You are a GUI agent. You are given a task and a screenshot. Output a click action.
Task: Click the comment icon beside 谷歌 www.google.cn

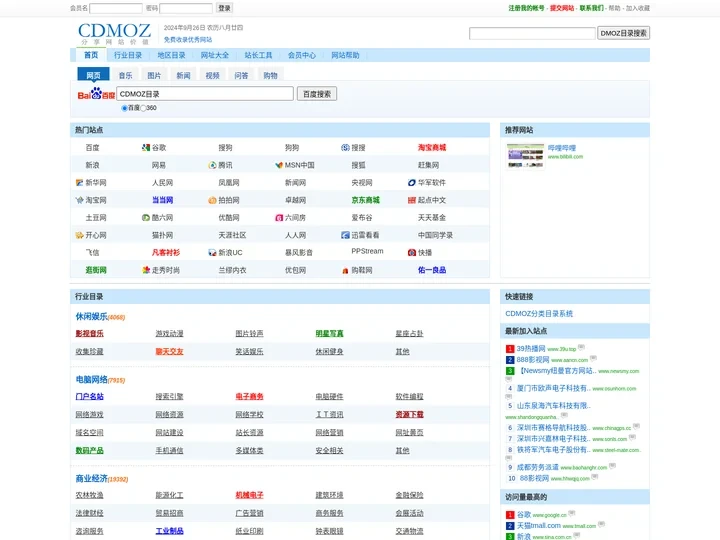click(x=572, y=513)
